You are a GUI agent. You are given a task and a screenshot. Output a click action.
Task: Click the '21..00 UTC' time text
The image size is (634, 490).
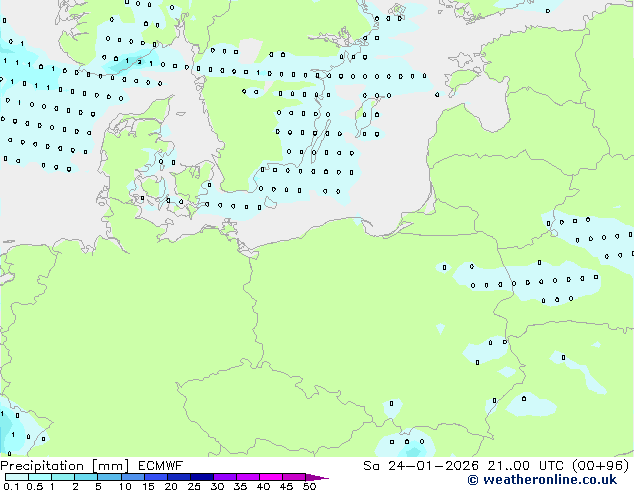pos(526,466)
